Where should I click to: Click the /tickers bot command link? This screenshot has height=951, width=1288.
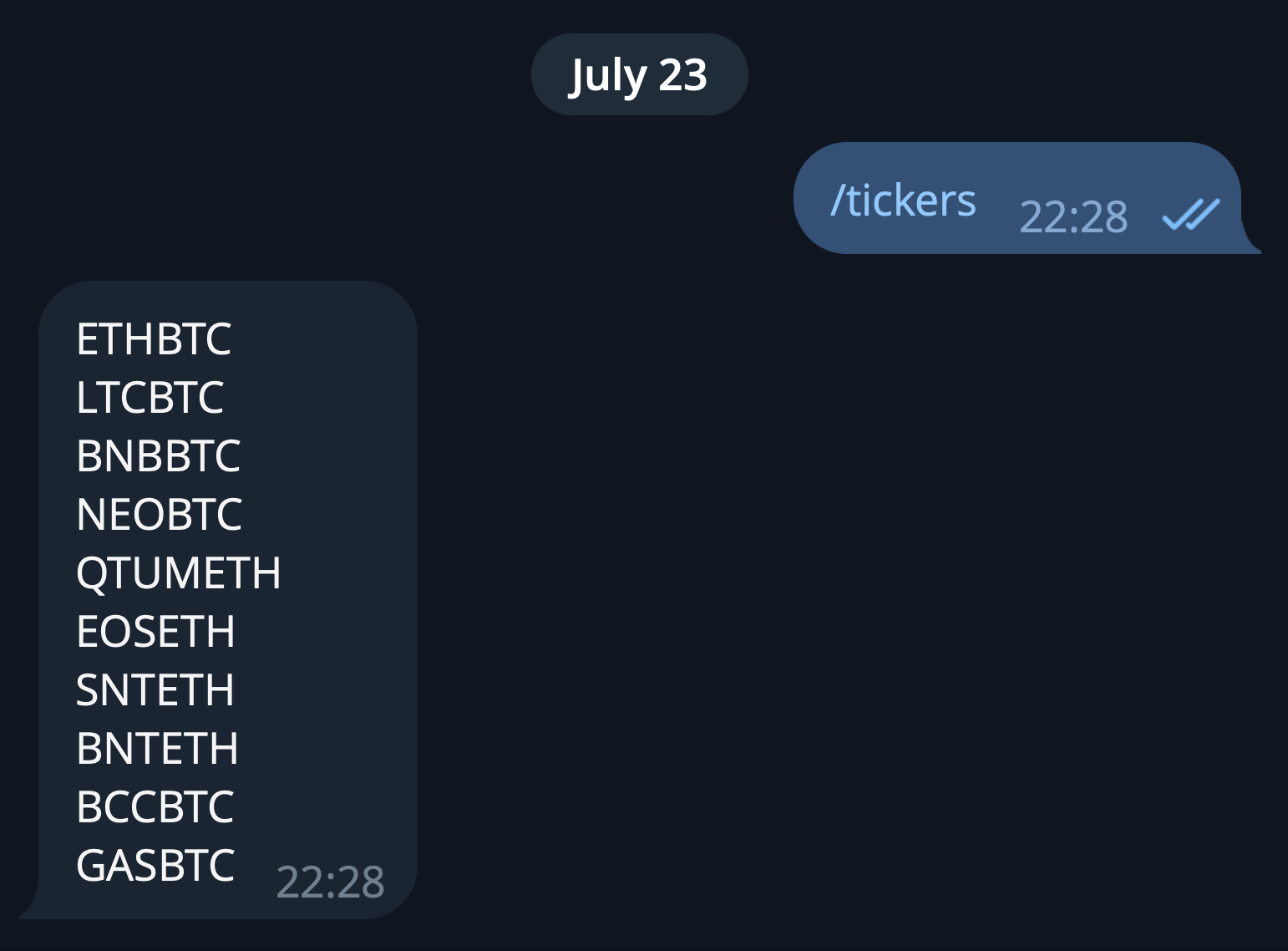click(903, 201)
